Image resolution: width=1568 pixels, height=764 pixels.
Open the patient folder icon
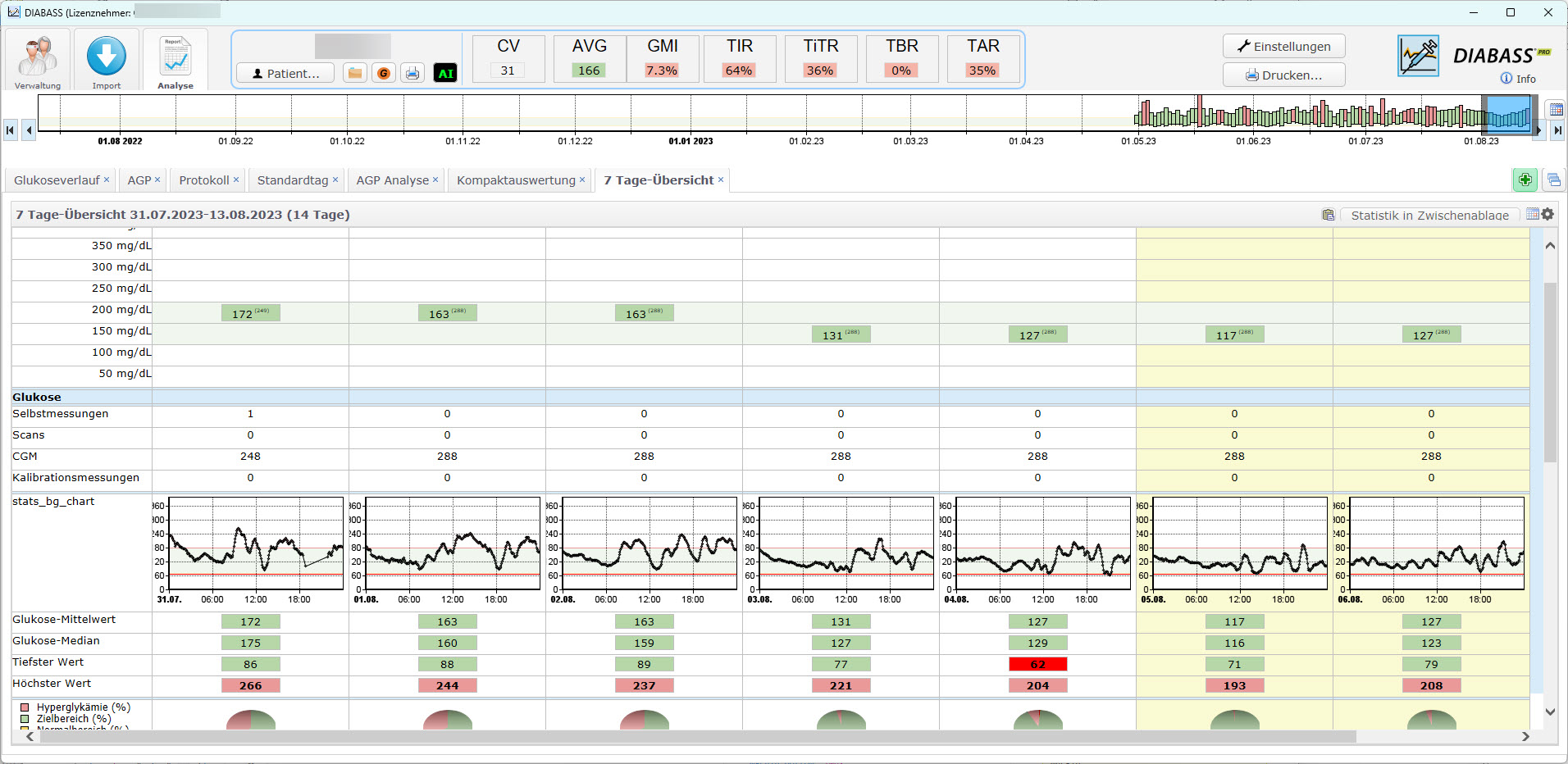[355, 73]
